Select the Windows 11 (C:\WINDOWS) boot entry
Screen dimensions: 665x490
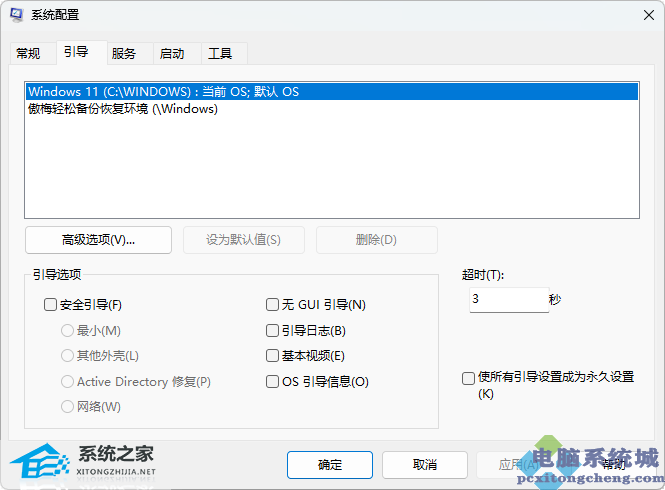point(332,92)
